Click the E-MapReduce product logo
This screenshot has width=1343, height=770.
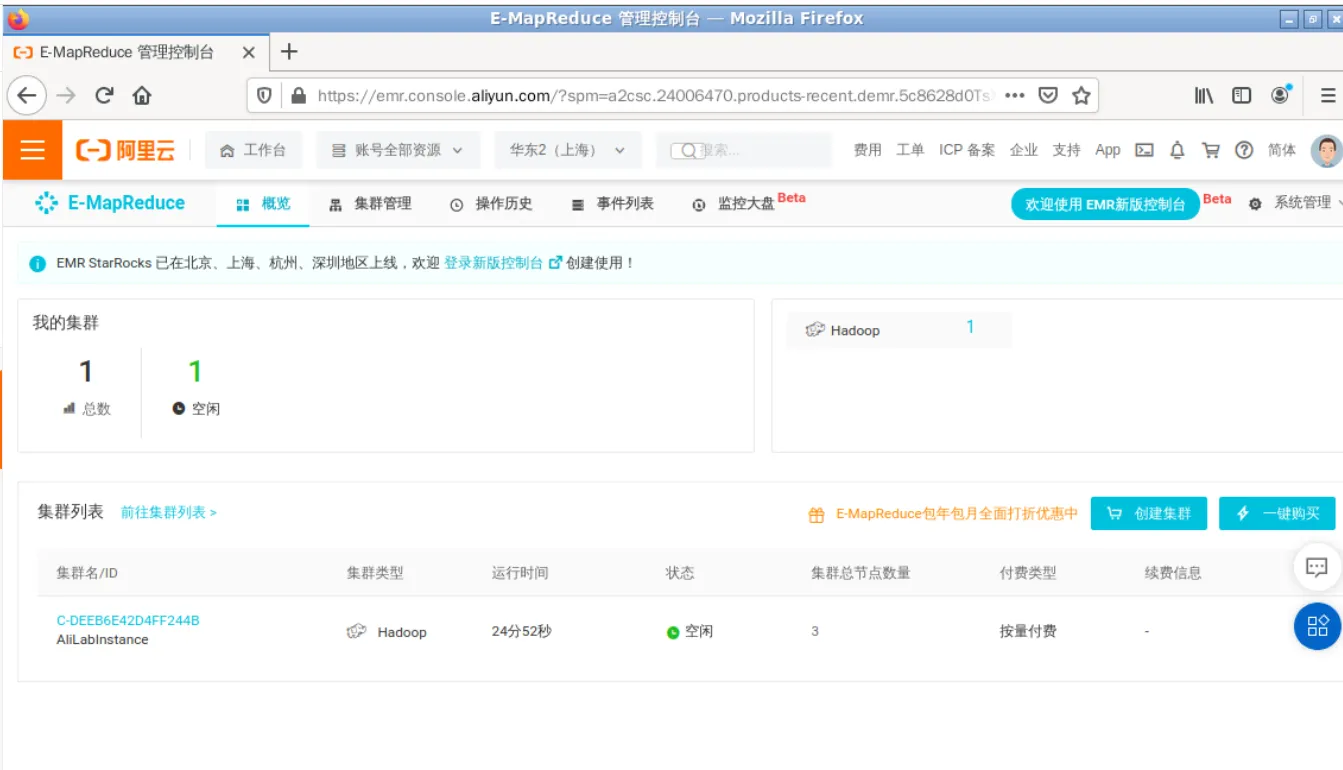[x=110, y=203]
